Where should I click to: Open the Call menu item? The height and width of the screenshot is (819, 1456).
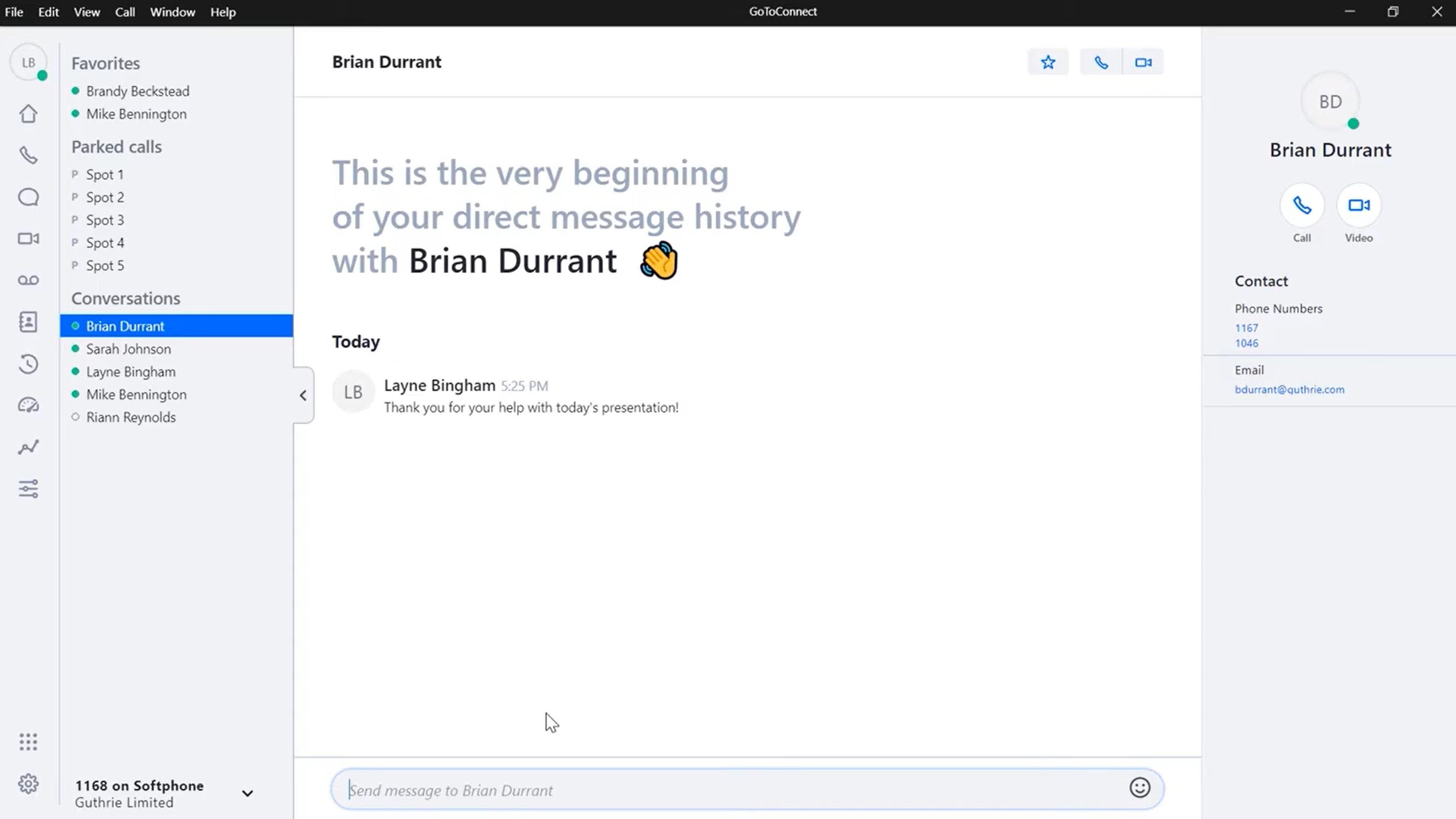coord(124,11)
